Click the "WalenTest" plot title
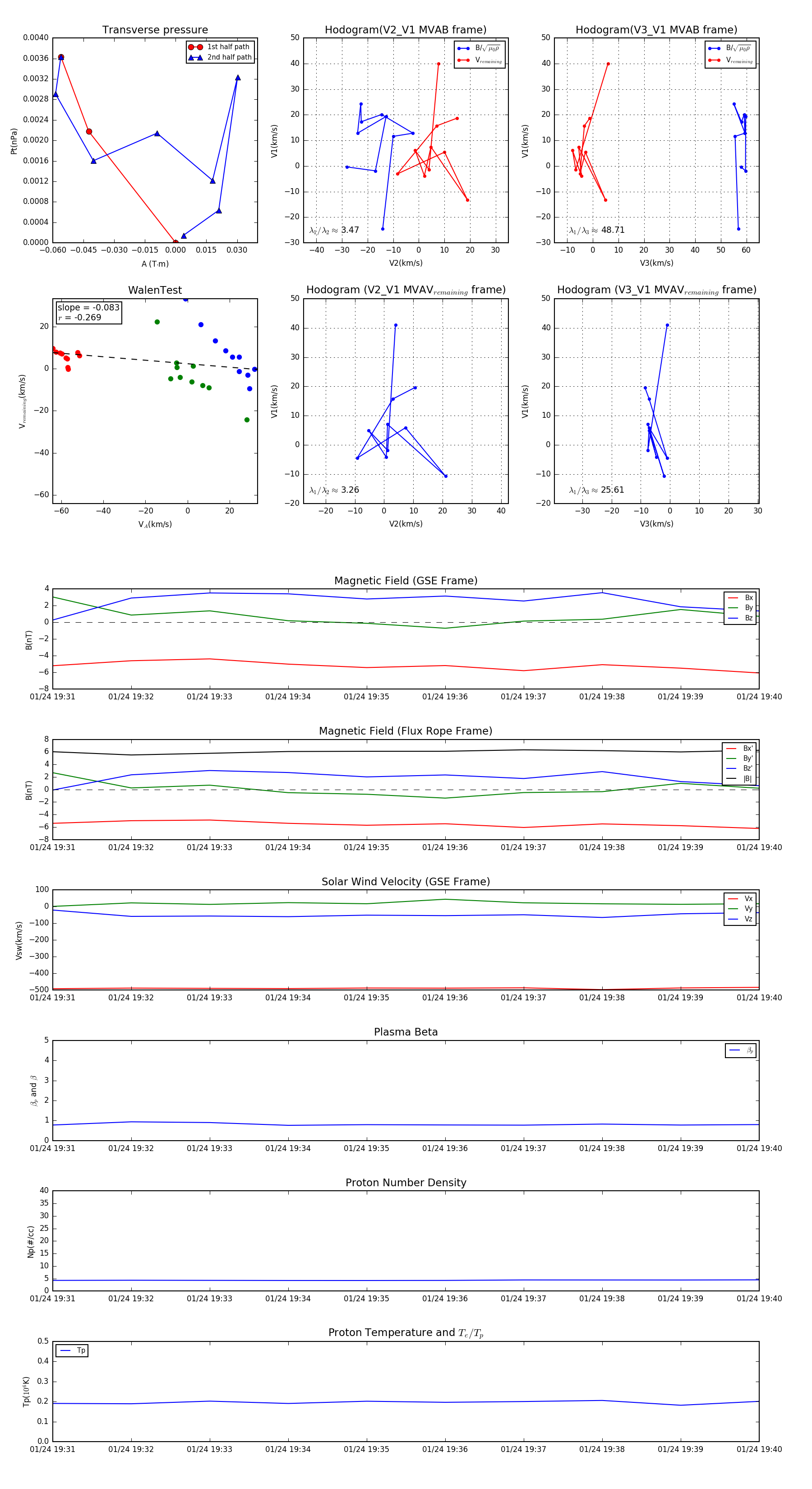 pos(155,290)
